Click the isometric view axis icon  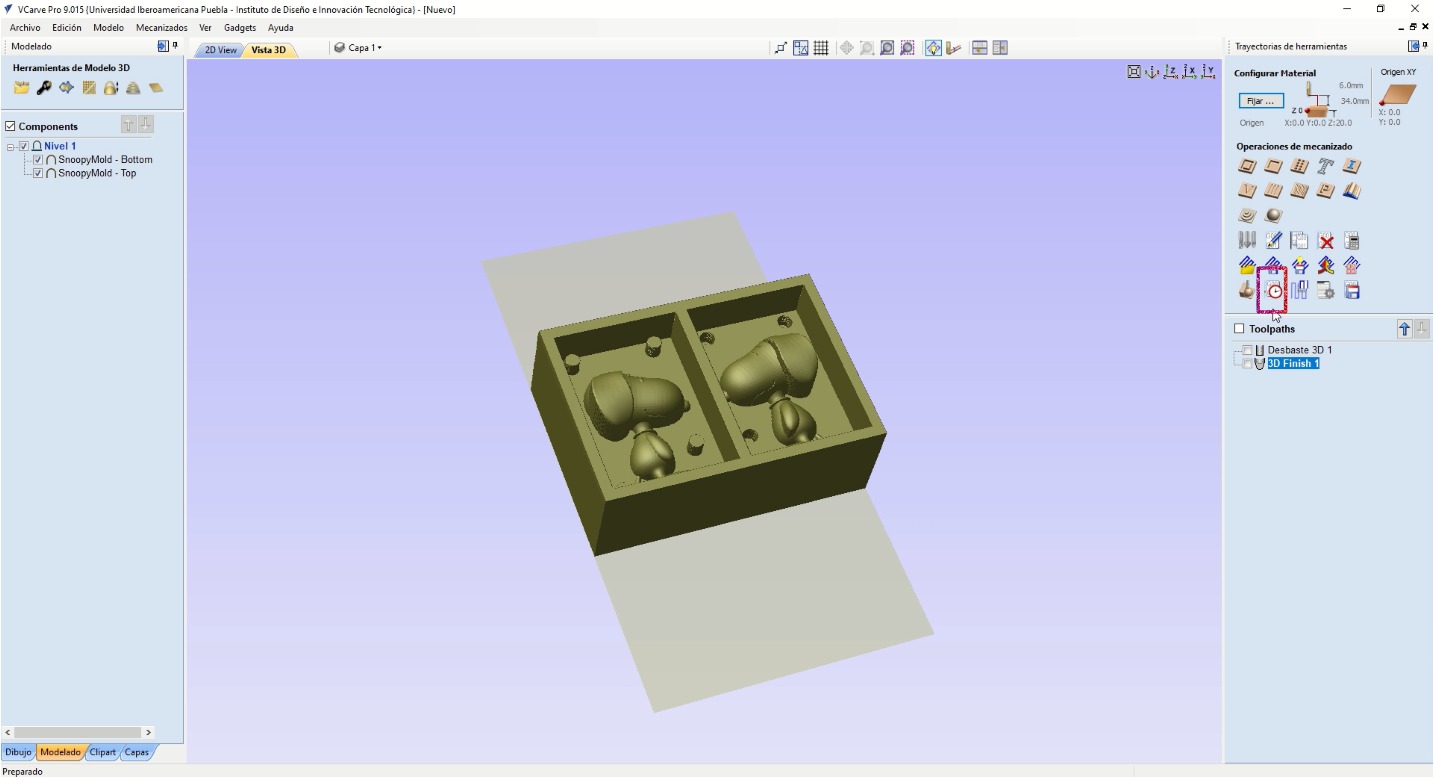pyautogui.click(x=1152, y=72)
